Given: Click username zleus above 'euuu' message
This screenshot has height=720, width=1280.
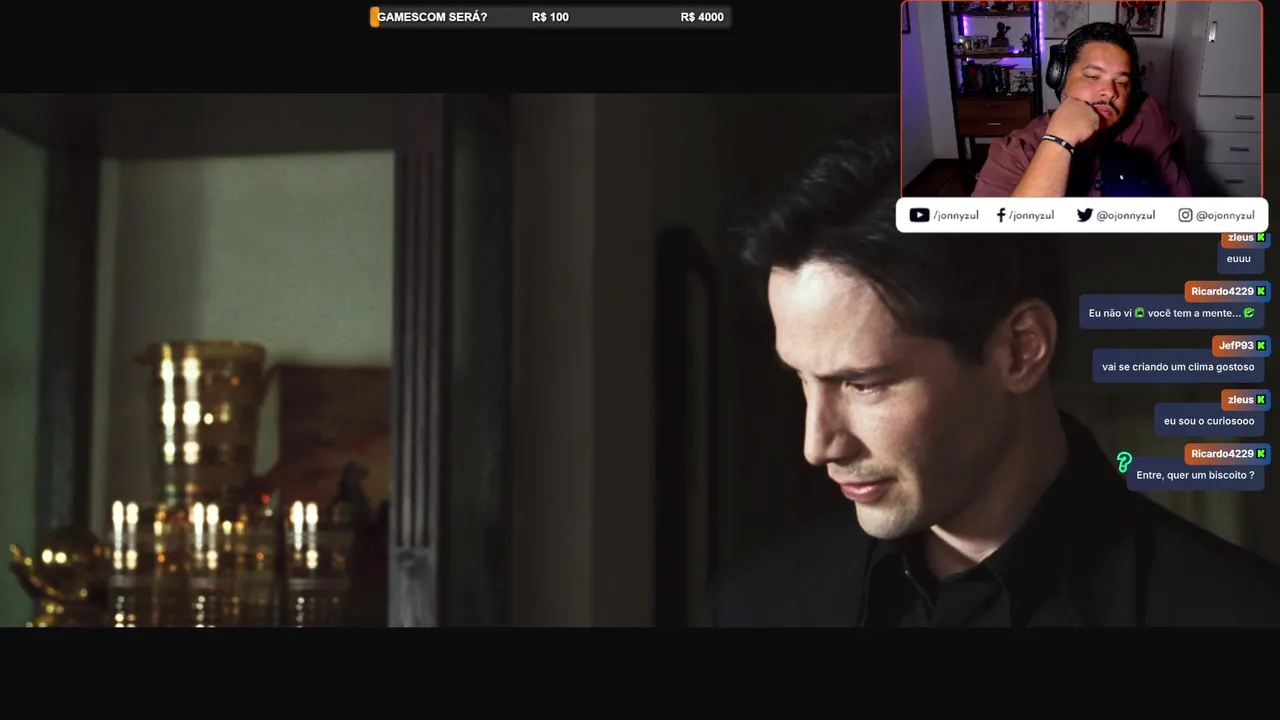Looking at the screenshot, I should tap(1240, 238).
